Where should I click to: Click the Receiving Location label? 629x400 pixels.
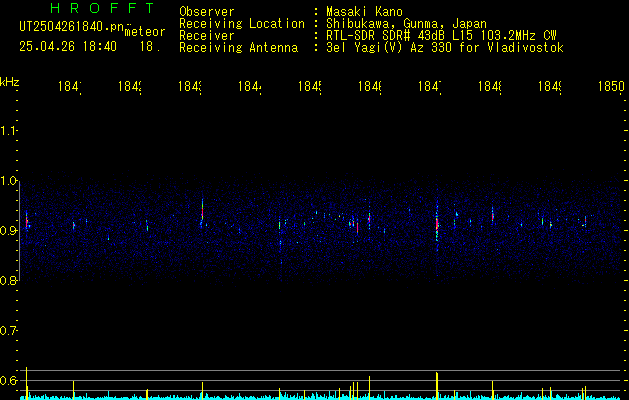242,24
